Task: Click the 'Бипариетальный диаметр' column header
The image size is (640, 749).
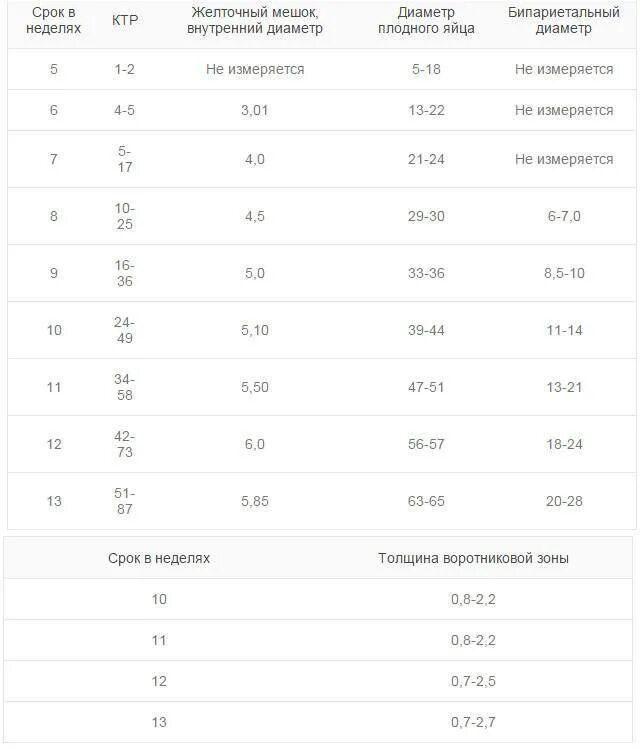Action: tap(564, 21)
